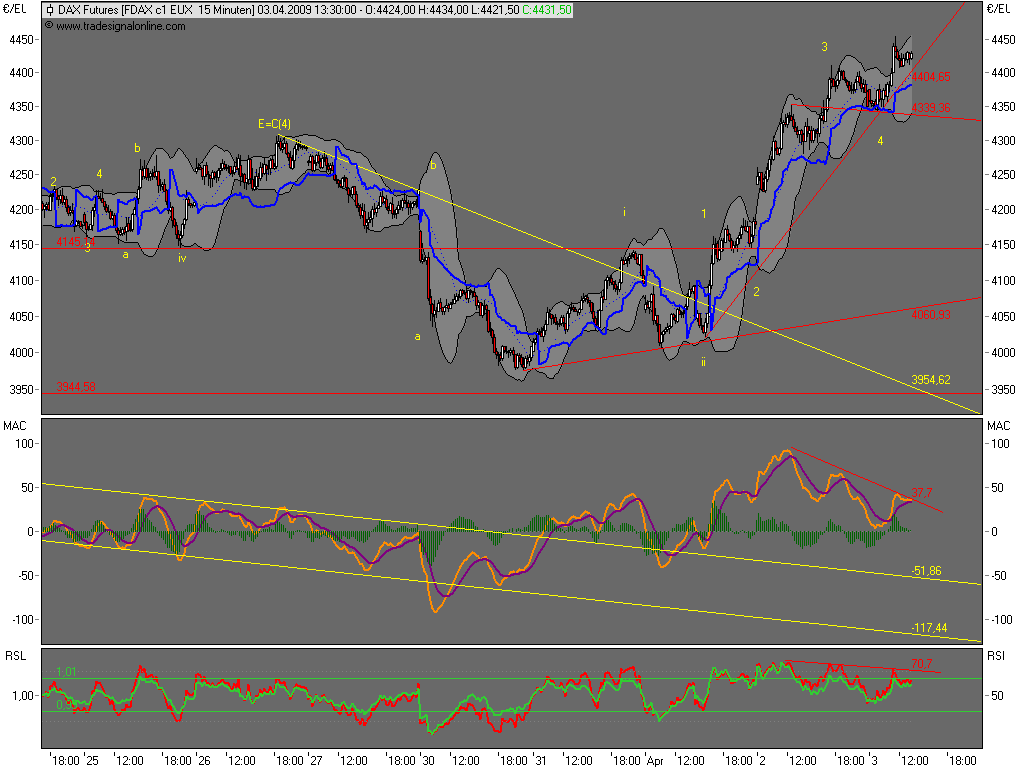Select the '26 date marker on time axis
Screen dimensions: 1024x768
(204, 760)
